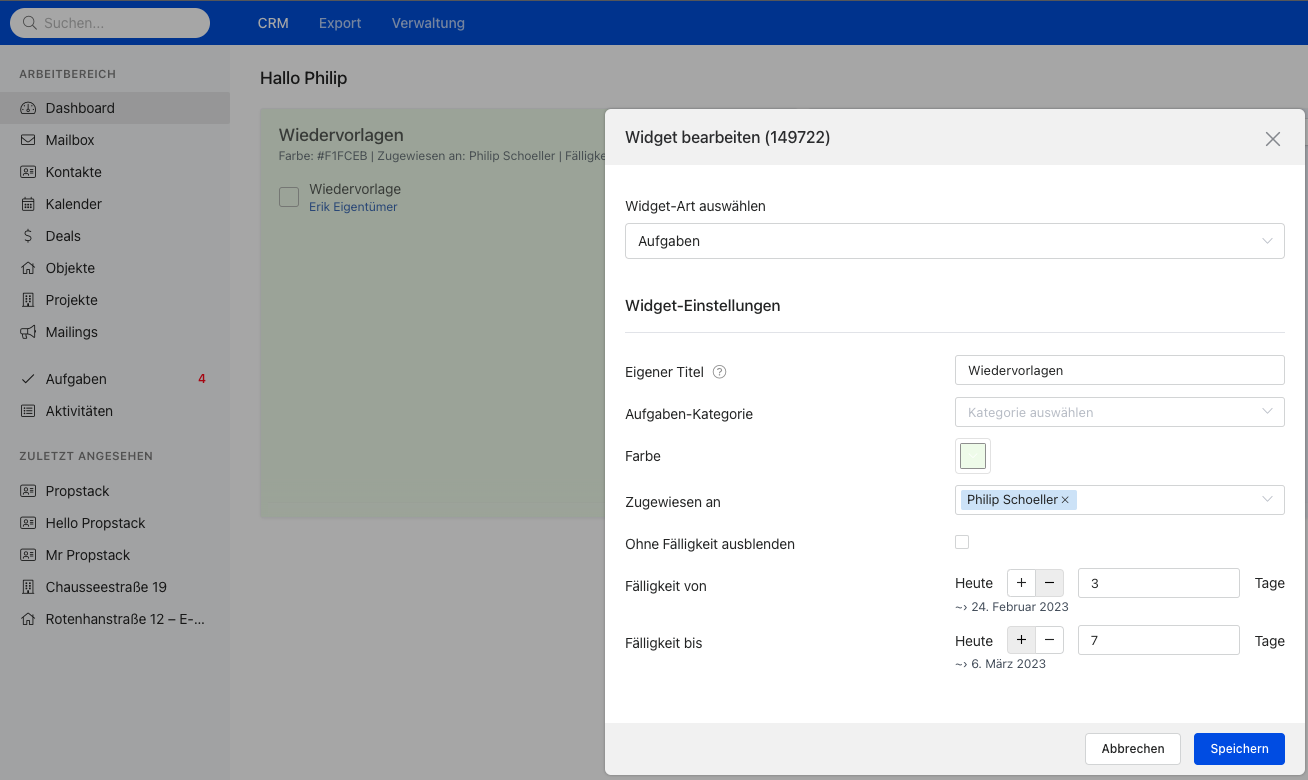Open Mailbox from sidebar
Screen dimensions: 1308x780
click(115, 140)
